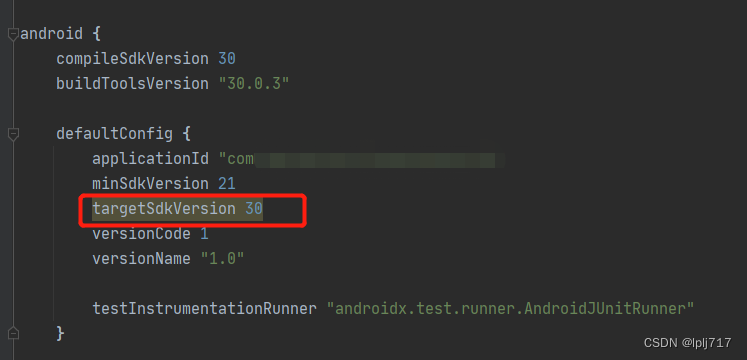
Task: Click the compileSdkVersion property name
Action: pos(132,59)
